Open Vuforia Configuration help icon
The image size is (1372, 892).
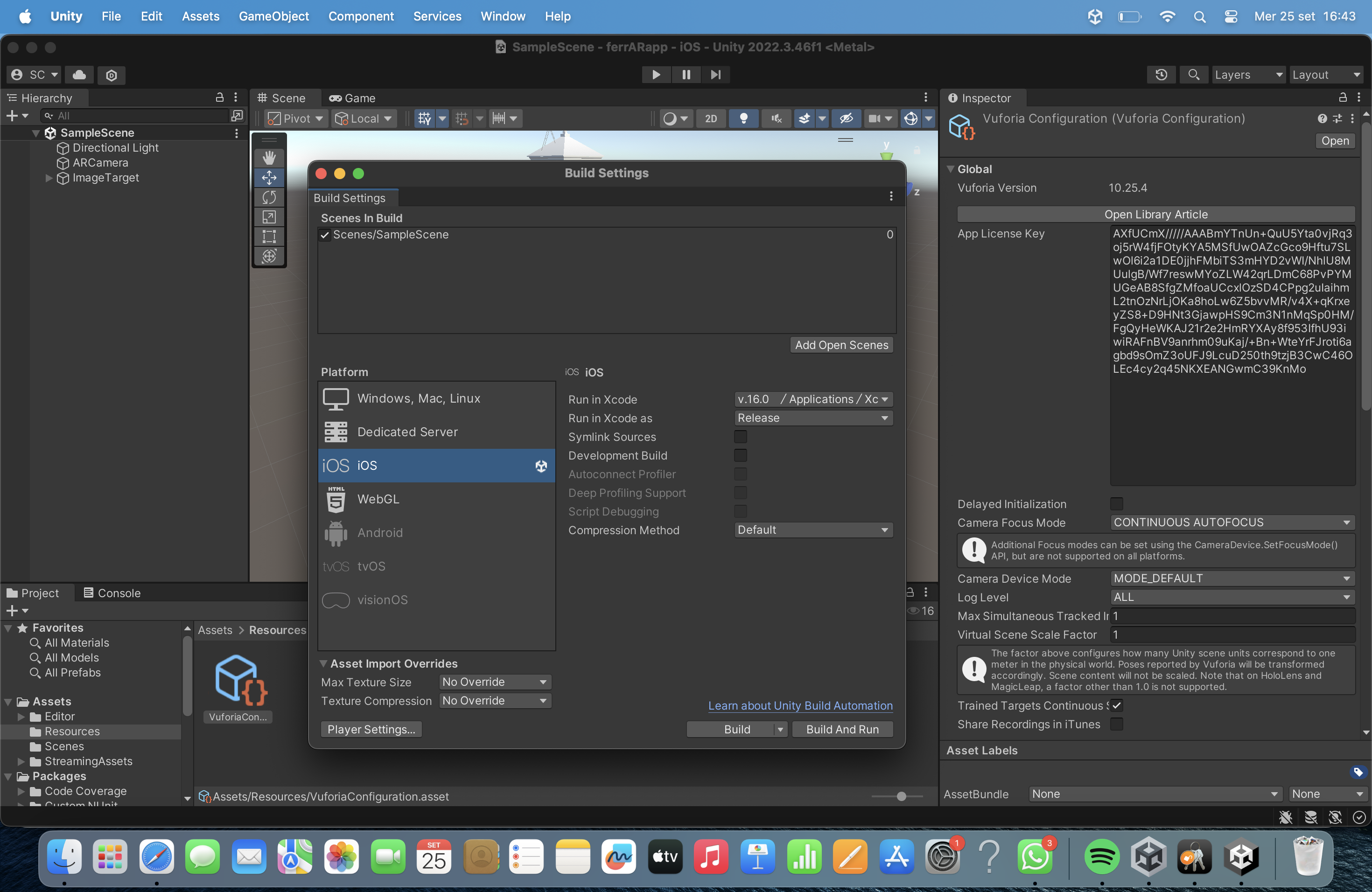[x=1322, y=118]
